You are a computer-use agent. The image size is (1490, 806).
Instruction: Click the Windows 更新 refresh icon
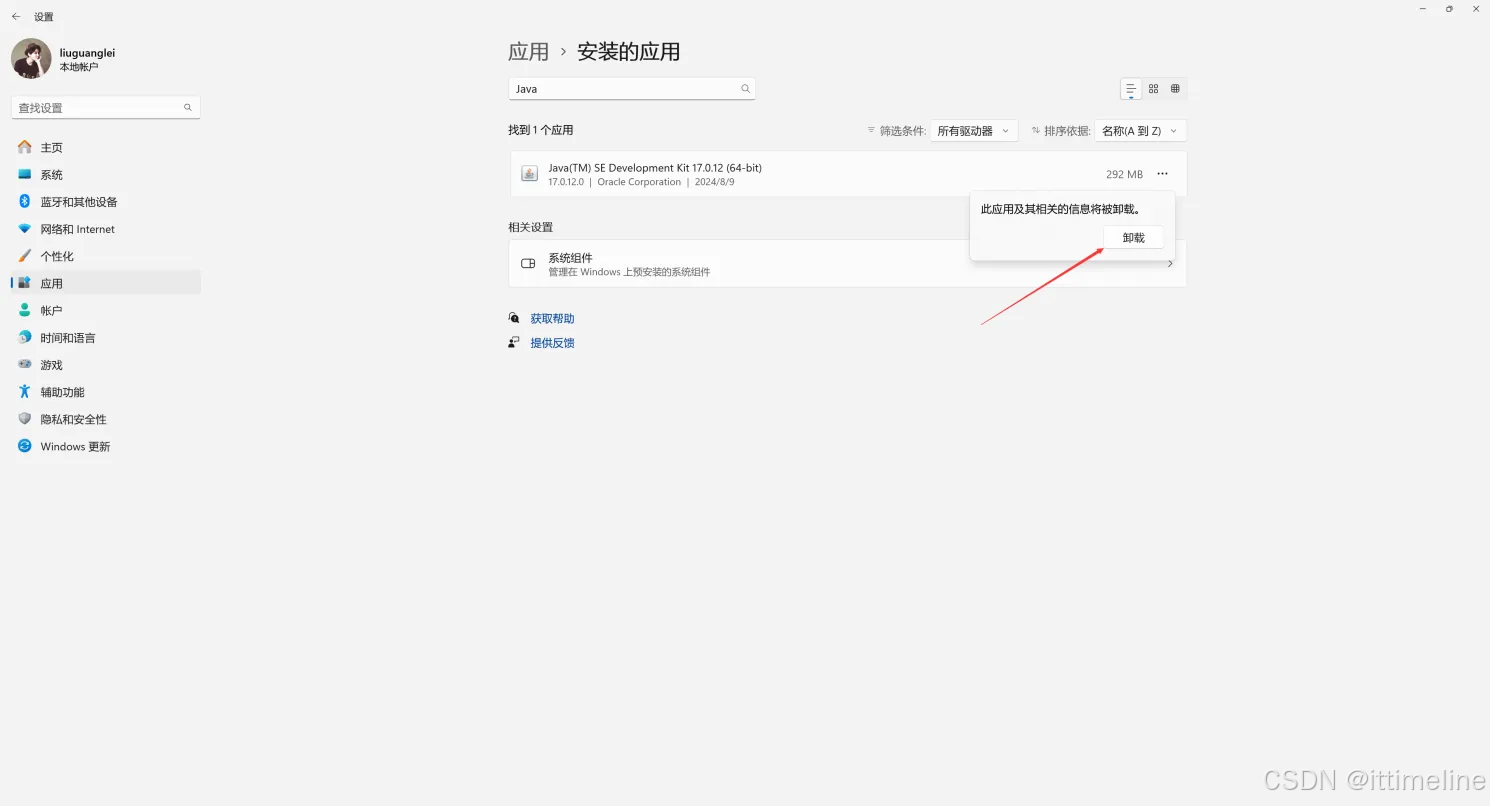pos(25,446)
